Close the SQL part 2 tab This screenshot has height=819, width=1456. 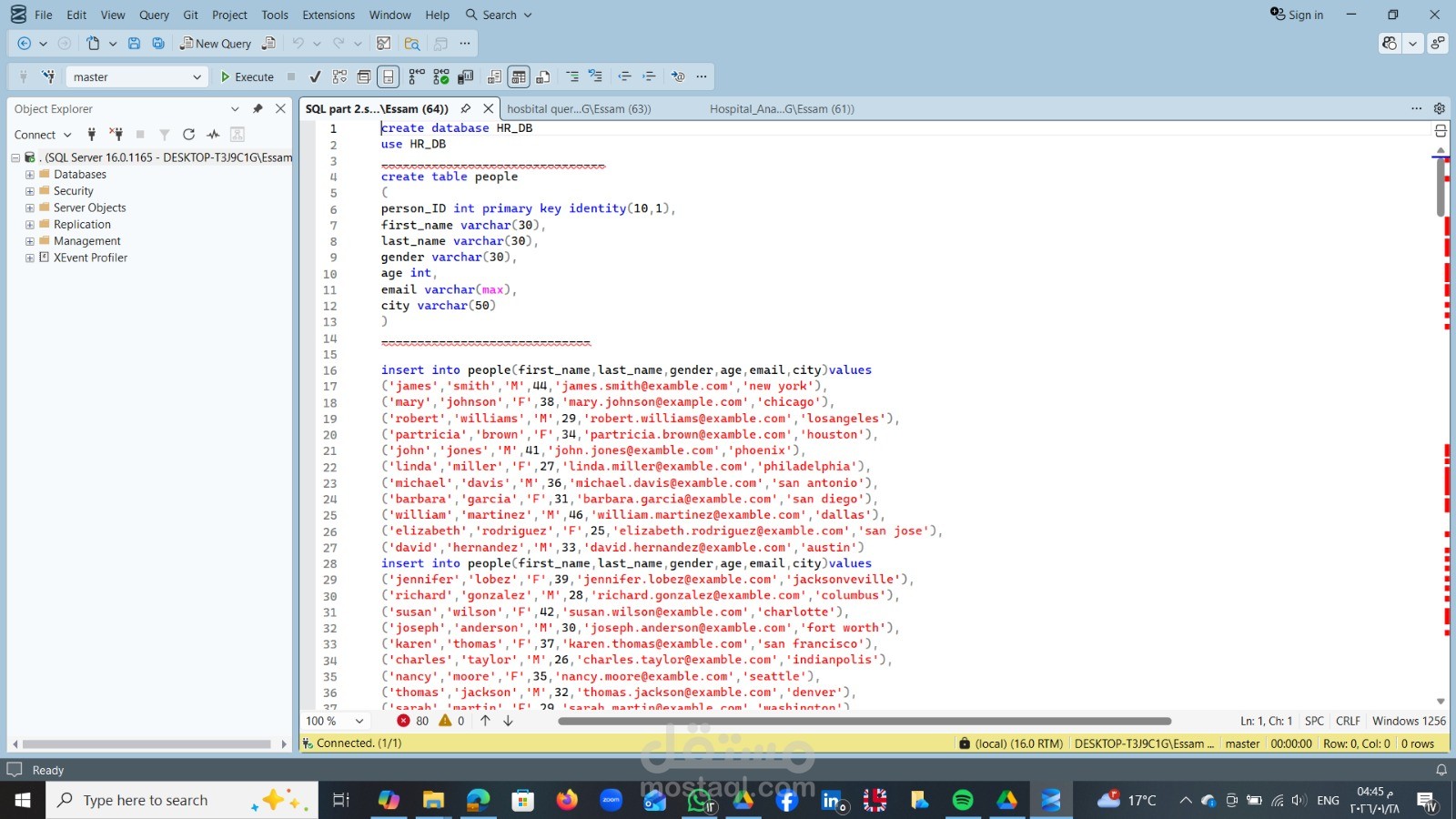(x=488, y=108)
